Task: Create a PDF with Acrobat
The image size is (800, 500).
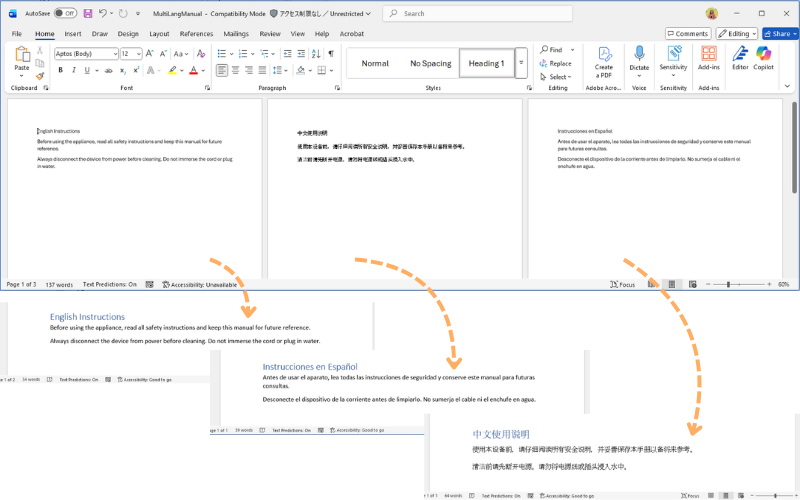Action: click(x=604, y=62)
